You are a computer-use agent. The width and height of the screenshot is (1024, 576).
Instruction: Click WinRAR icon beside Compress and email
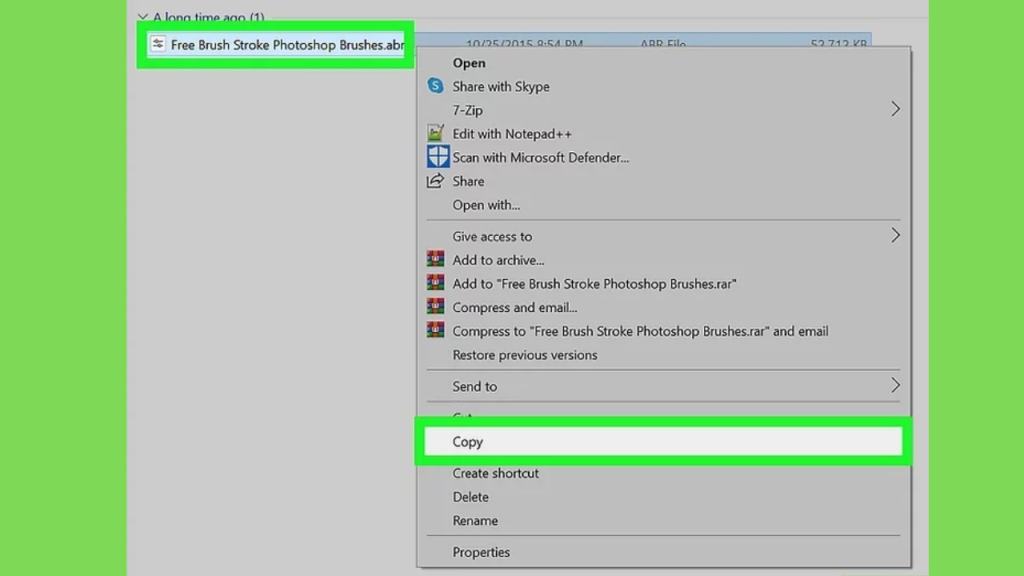click(435, 307)
